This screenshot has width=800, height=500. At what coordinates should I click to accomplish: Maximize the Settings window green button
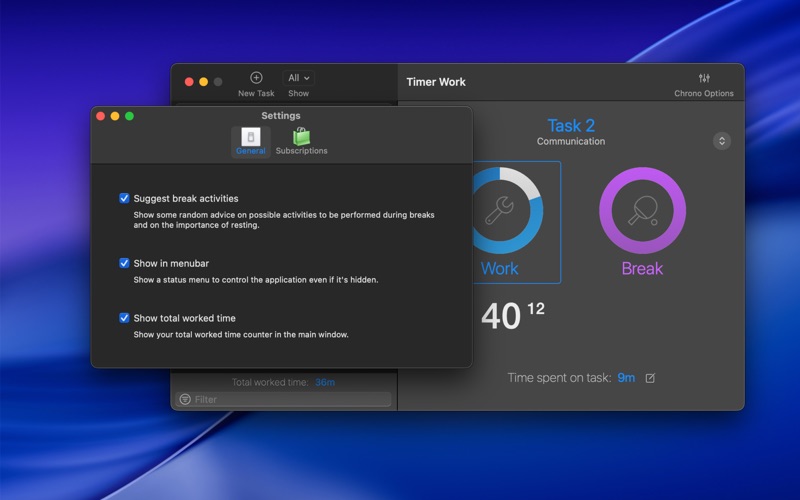point(130,116)
